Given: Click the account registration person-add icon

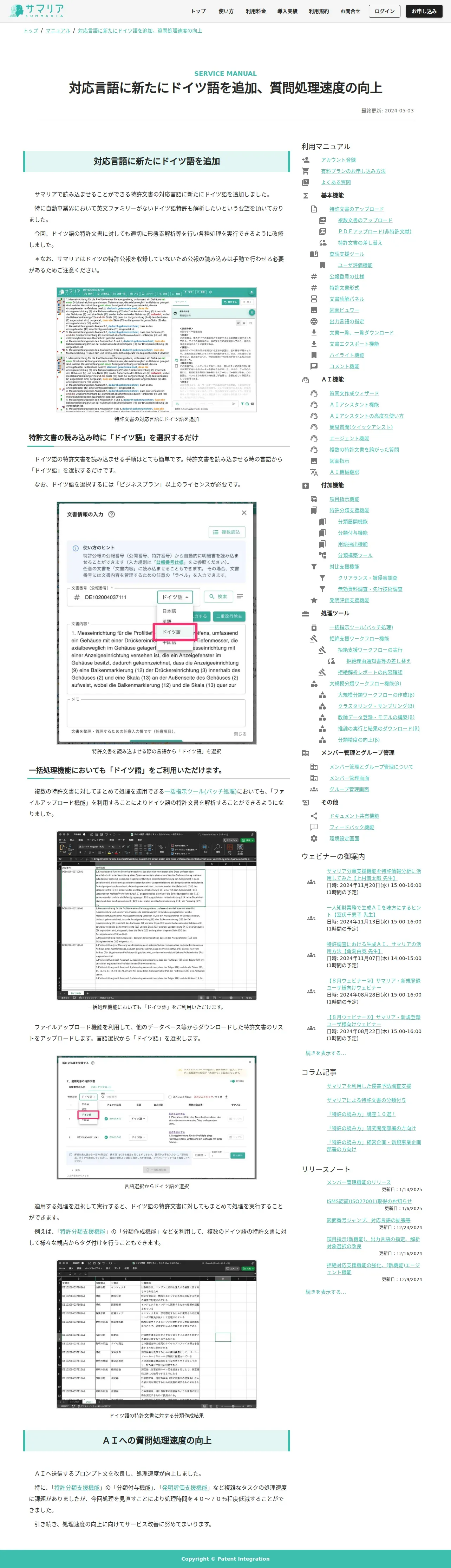Looking at the screenshot, I should [306, 160].
